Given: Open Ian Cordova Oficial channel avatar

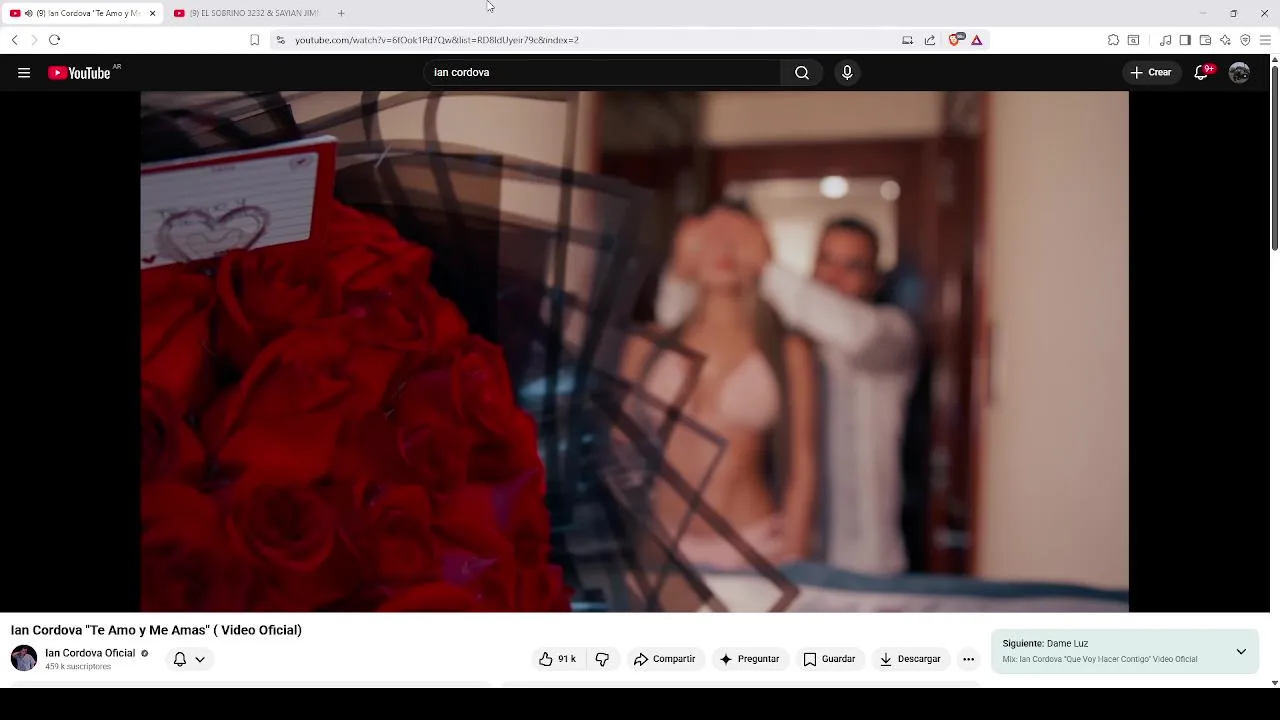Looking at the screenshot, I should click(x=24, y=658).
